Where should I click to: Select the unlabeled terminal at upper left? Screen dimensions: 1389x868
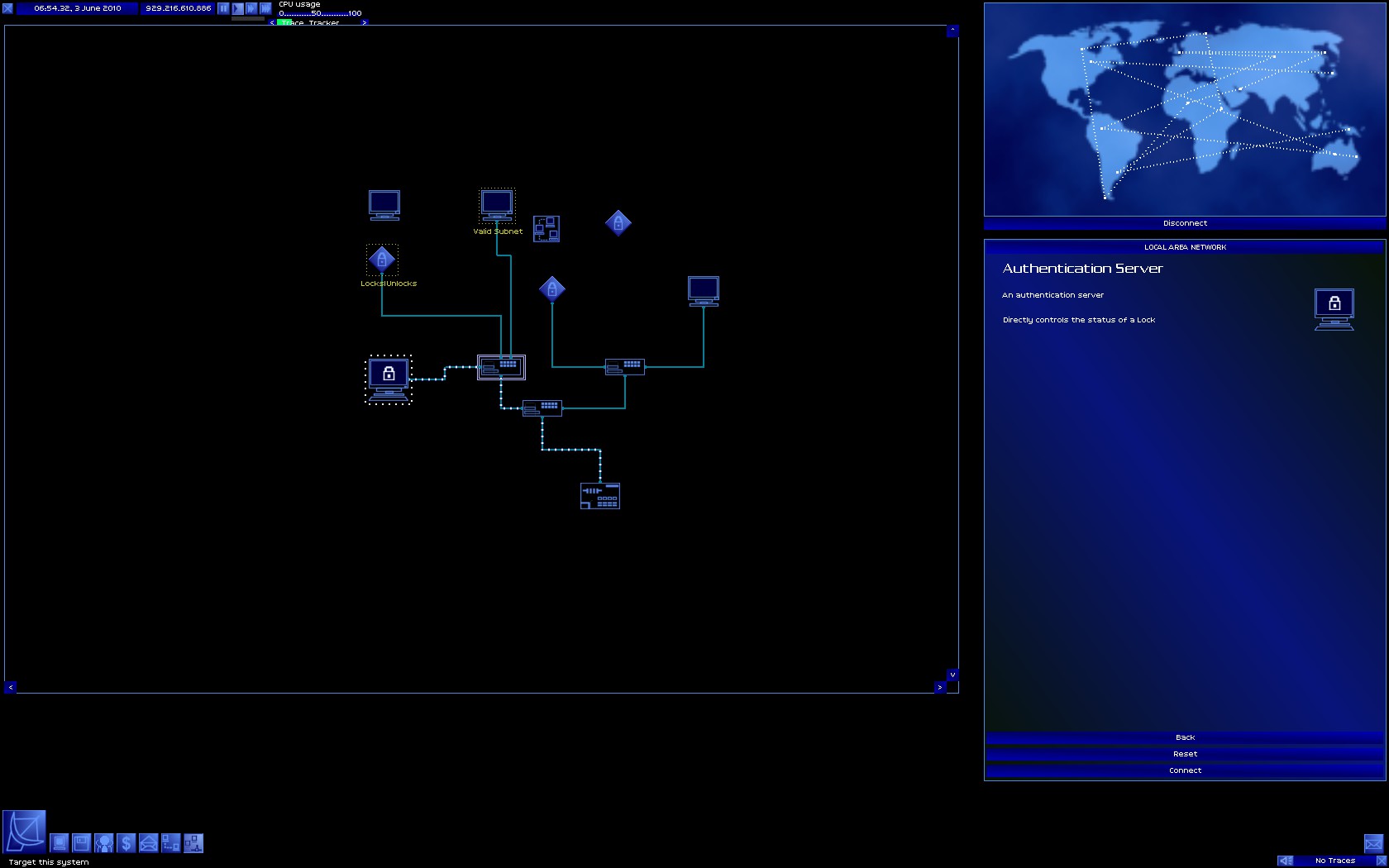pyautogui.click(x=384, y=205)
